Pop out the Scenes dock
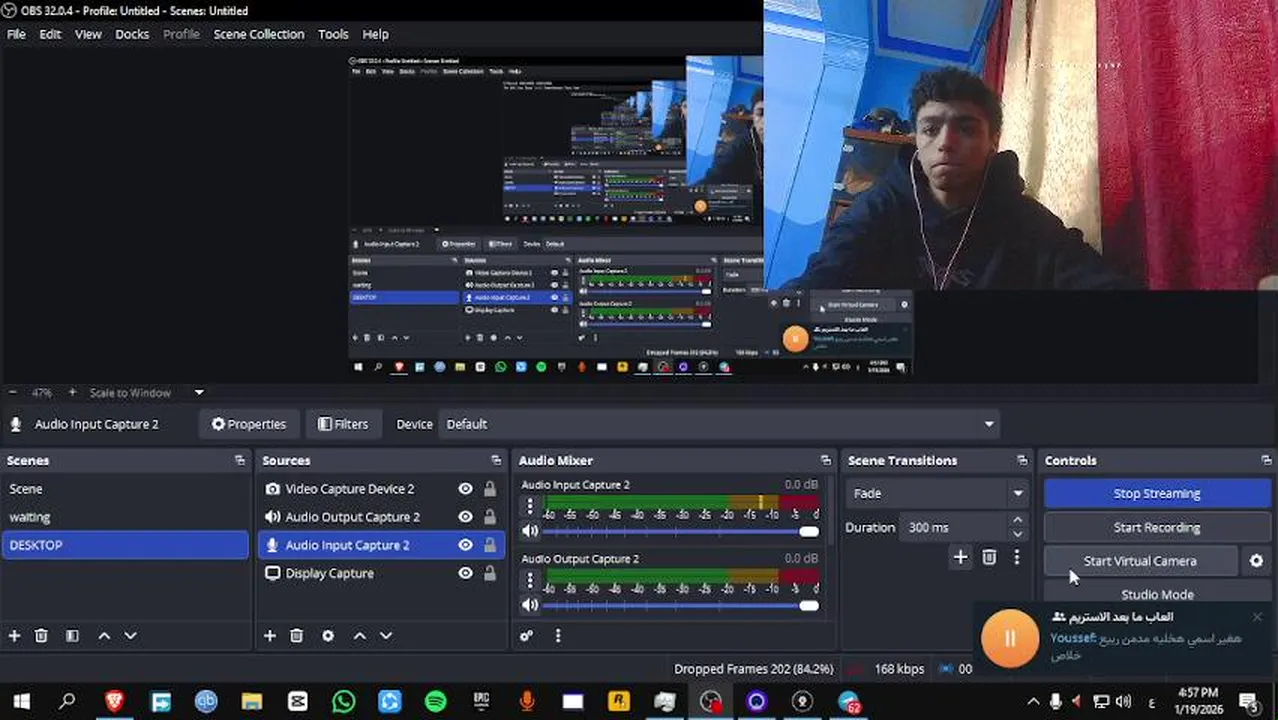The width and height of the screenshot is (1278, 720). pos(240,460)
